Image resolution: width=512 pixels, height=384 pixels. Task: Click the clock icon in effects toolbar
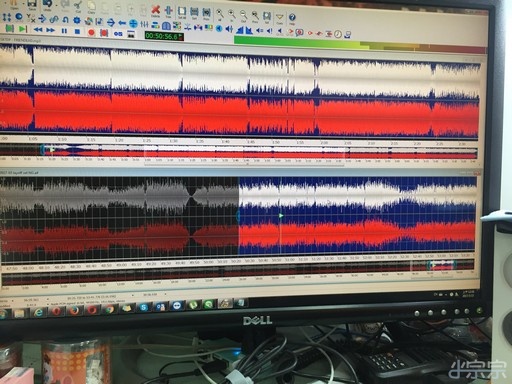tap(338, 34)
